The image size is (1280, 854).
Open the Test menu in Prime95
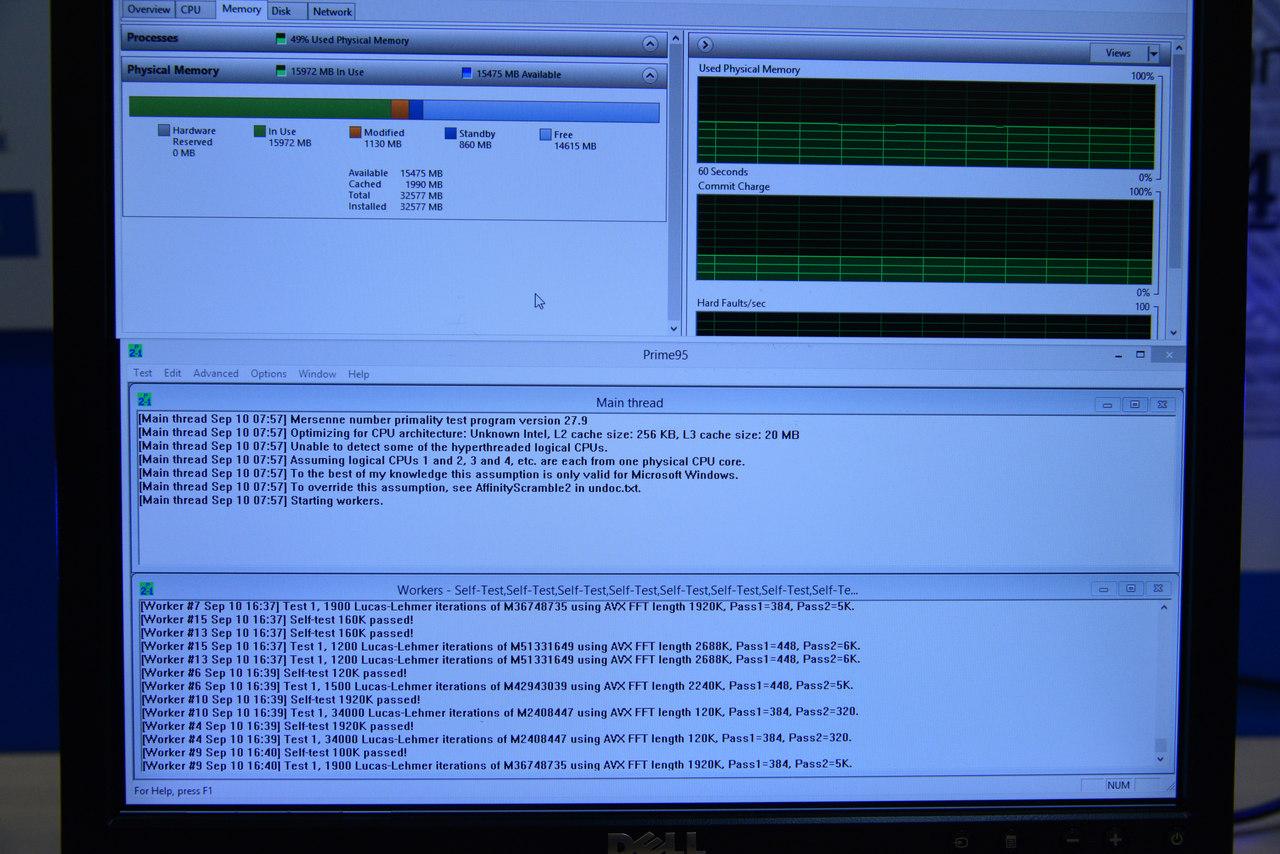coord(143,373)
